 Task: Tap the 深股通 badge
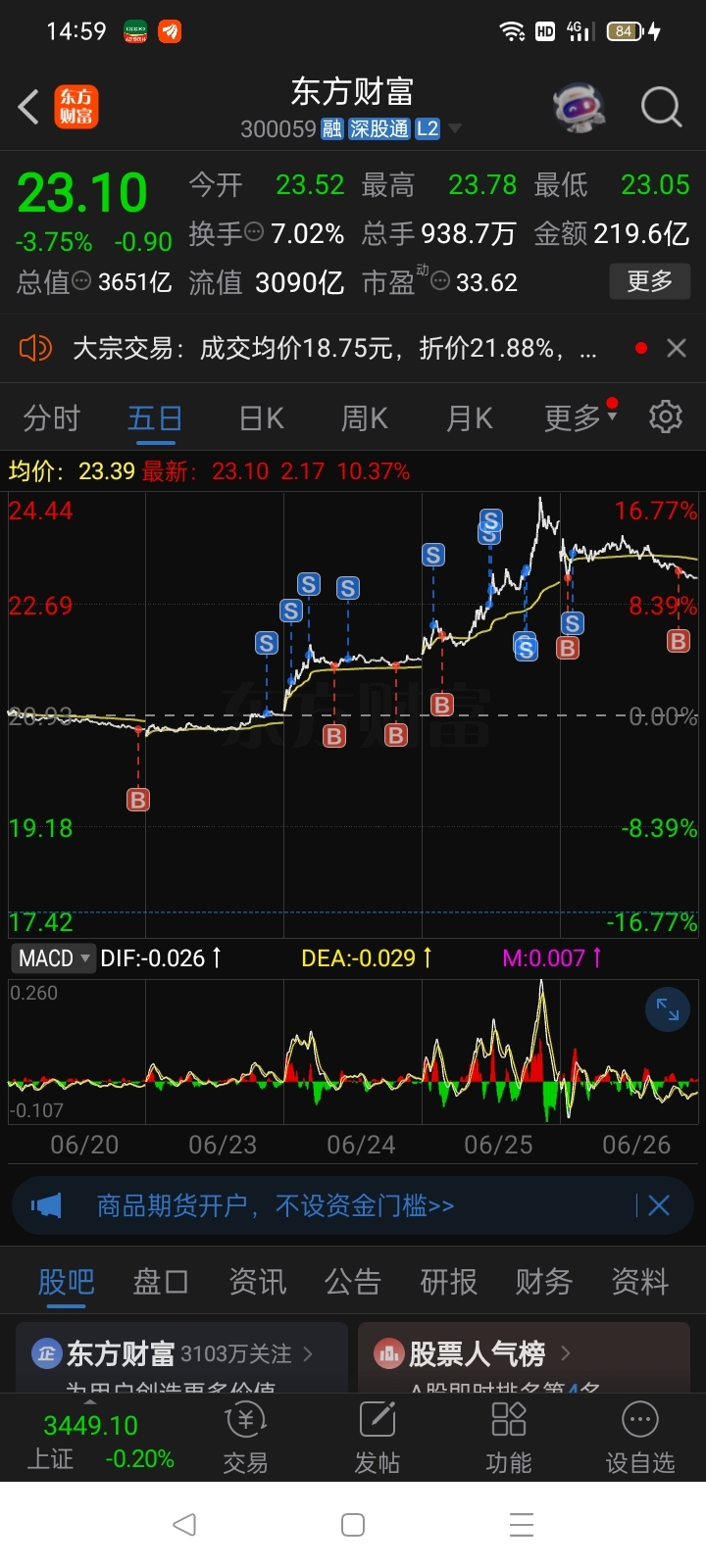(379, 129)
